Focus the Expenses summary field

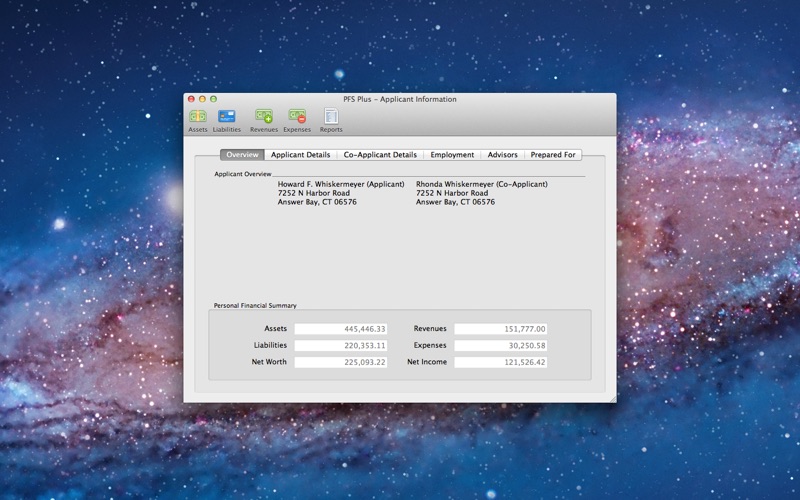coord(500,345)
